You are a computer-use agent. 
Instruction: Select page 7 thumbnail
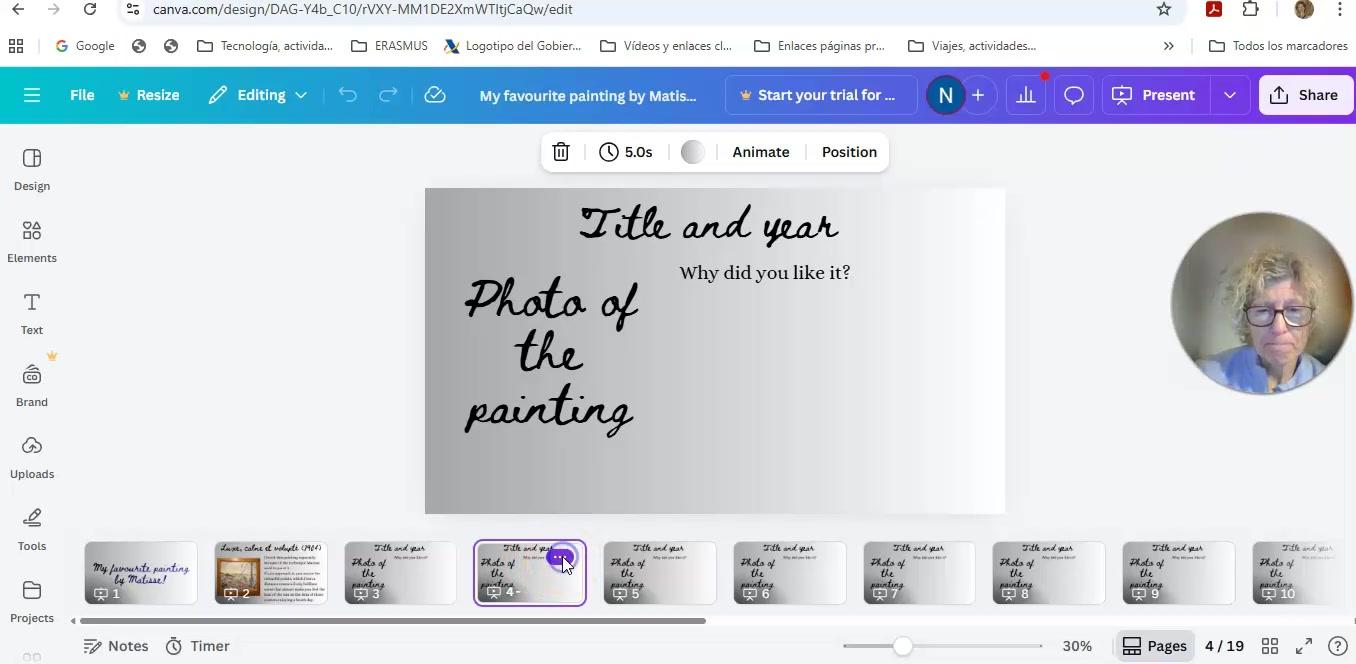coord(919,573)
